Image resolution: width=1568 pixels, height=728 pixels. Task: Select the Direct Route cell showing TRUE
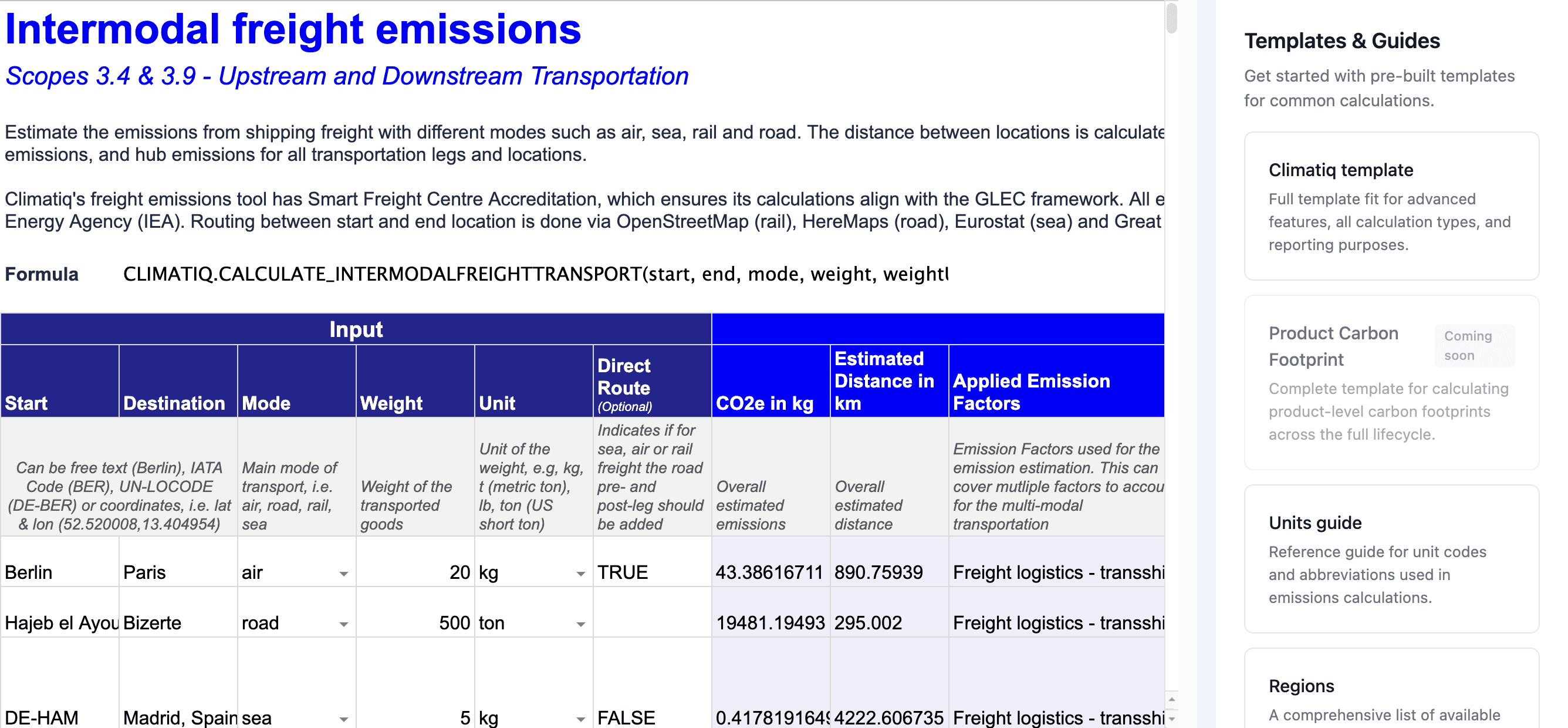tap(651, 572)
